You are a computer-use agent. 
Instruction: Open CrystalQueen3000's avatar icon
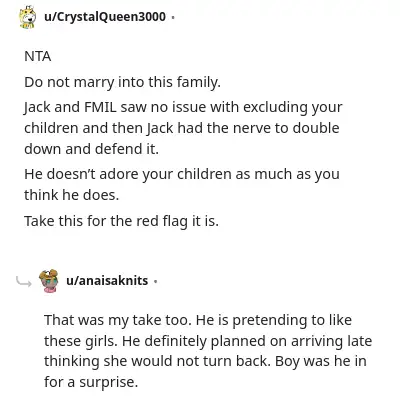click(x=27, y=17)
